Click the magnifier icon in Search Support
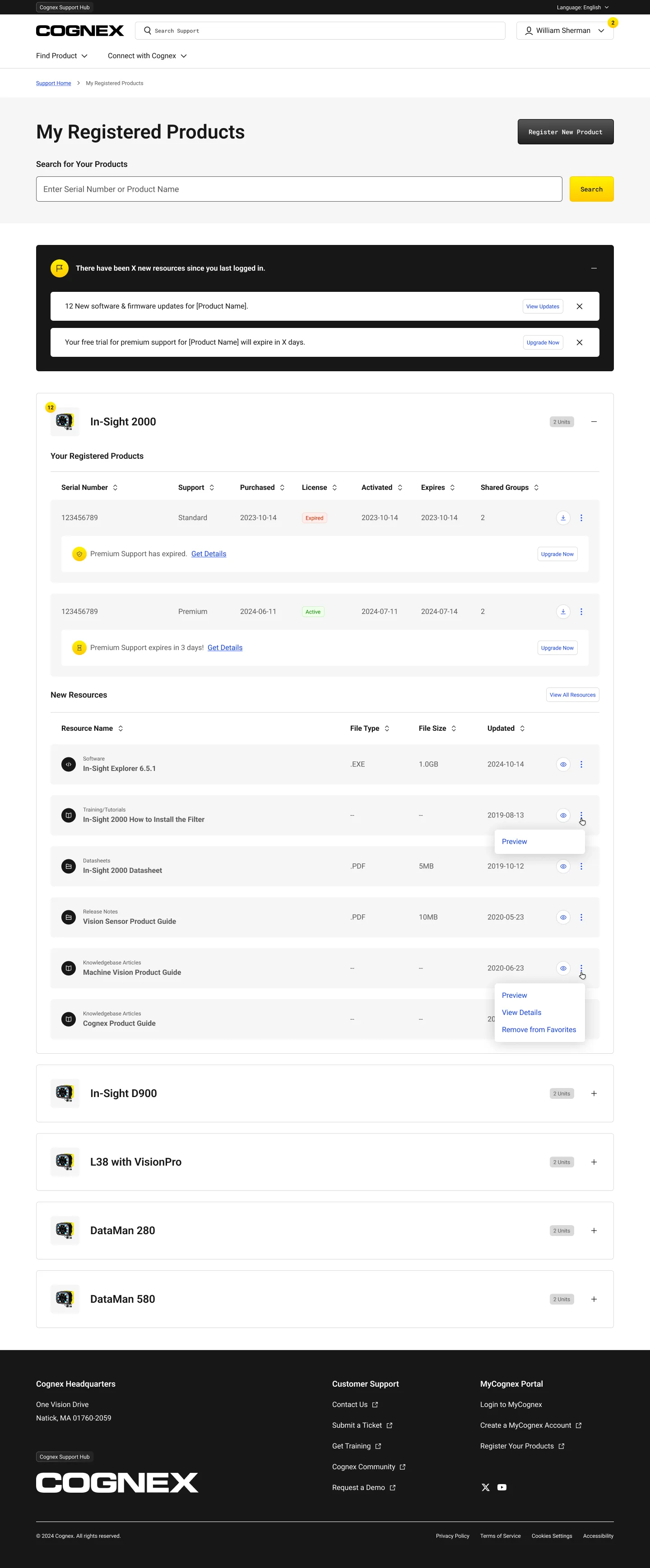This screenshot has height=1568, width=650. (x=148, y=30)
